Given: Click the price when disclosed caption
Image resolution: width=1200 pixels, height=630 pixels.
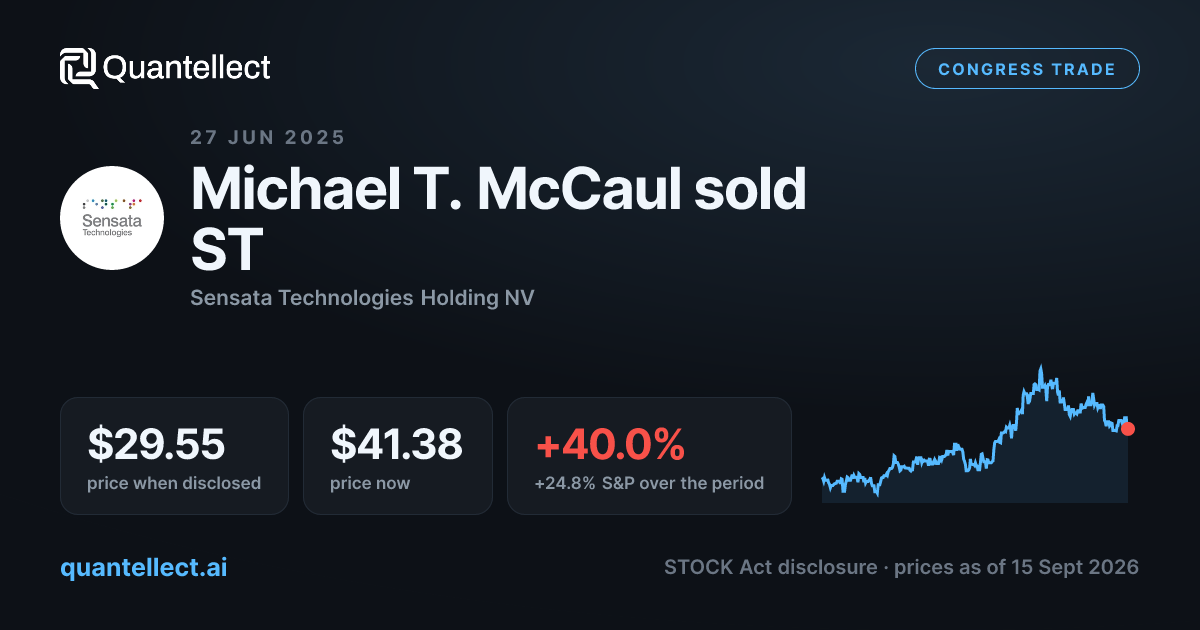Looking at the screenshot, I should pyautogui.click(x=174, y=483).
